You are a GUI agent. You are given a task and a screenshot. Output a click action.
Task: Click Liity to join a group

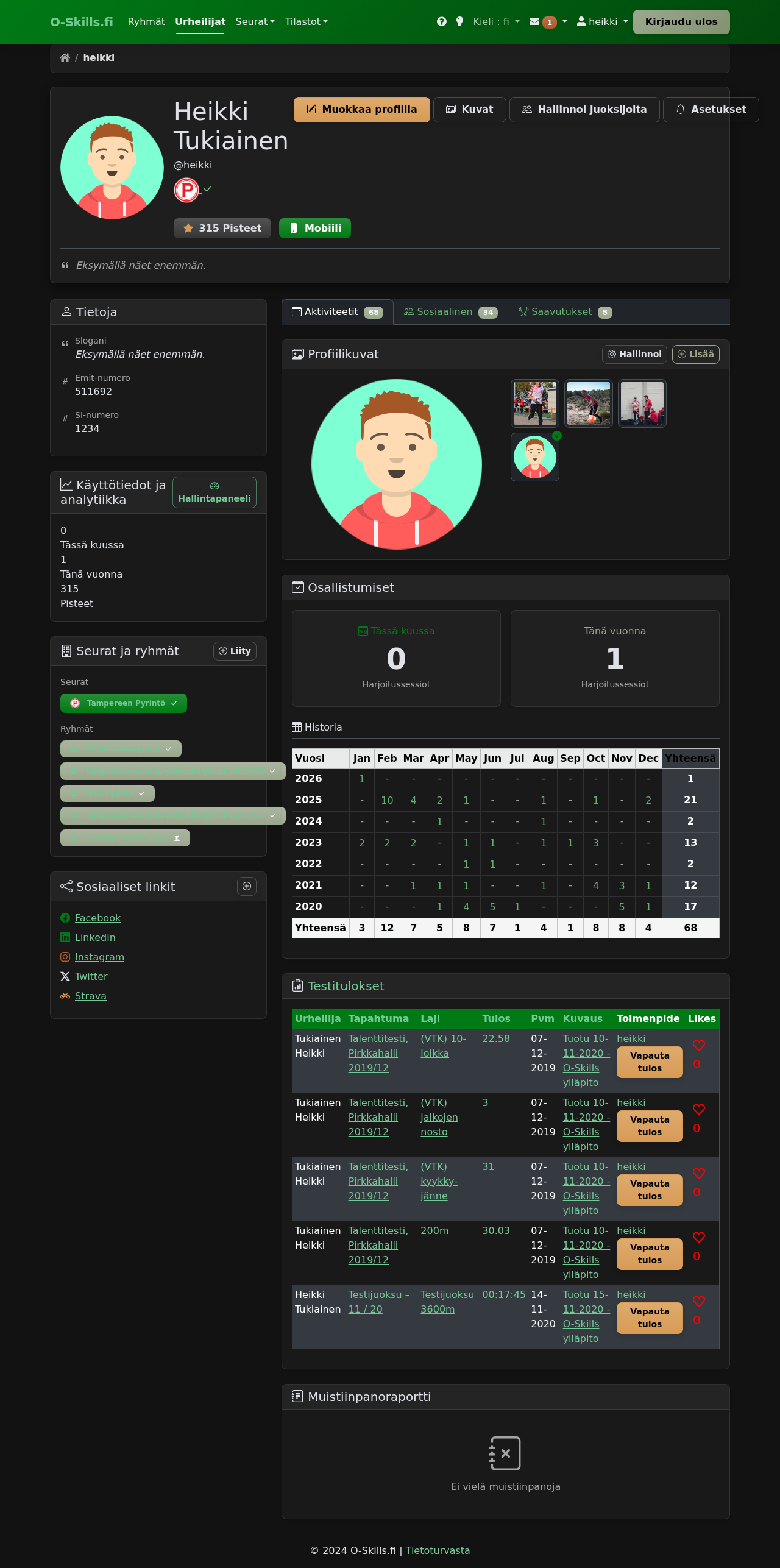tap(235, 651)
